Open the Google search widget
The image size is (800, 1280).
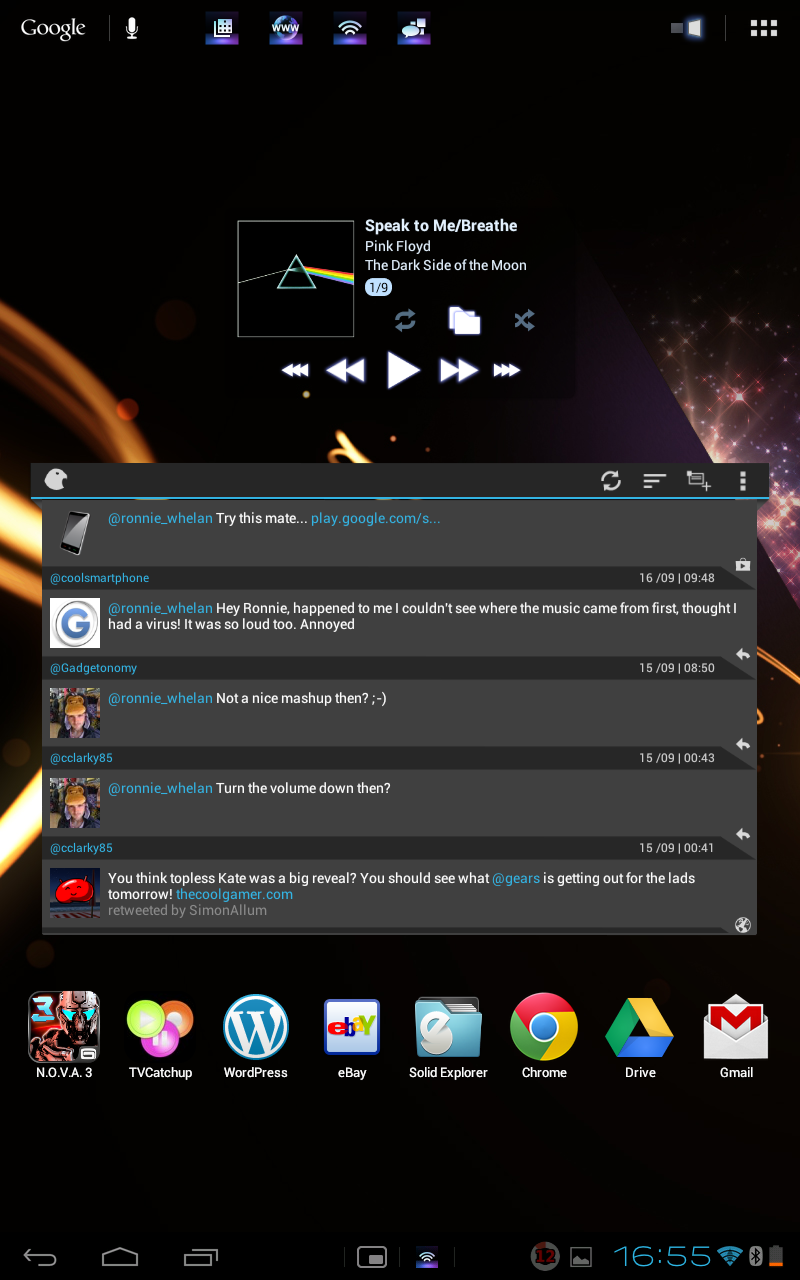53,28
